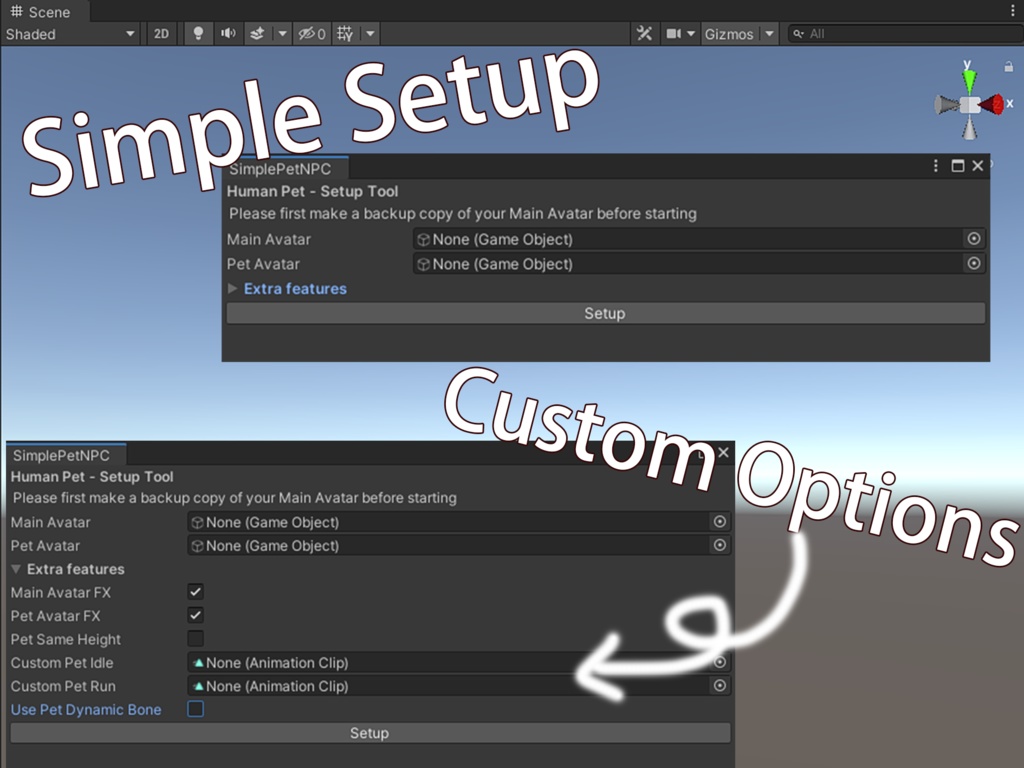Open Main Avatar object picker in upper window
The height and width of the screenshot is (768, 1024).
[974, 239]
